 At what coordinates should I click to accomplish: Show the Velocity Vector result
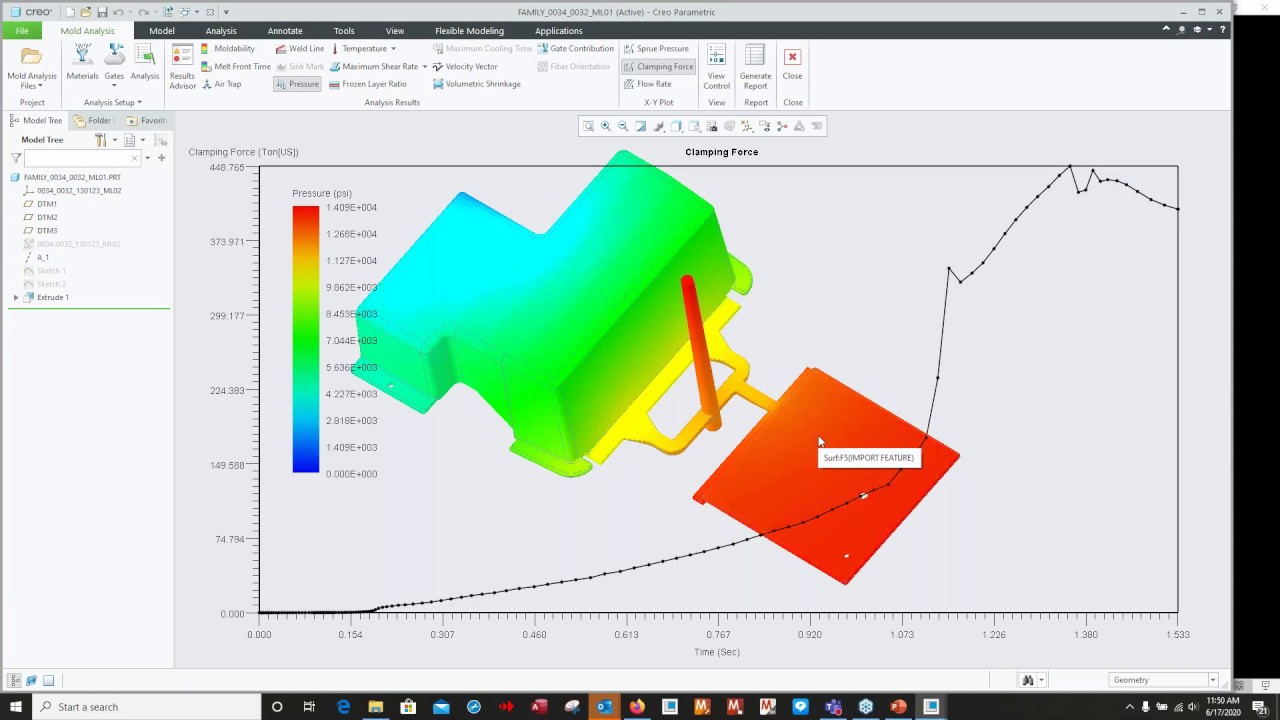click(465, 66)
